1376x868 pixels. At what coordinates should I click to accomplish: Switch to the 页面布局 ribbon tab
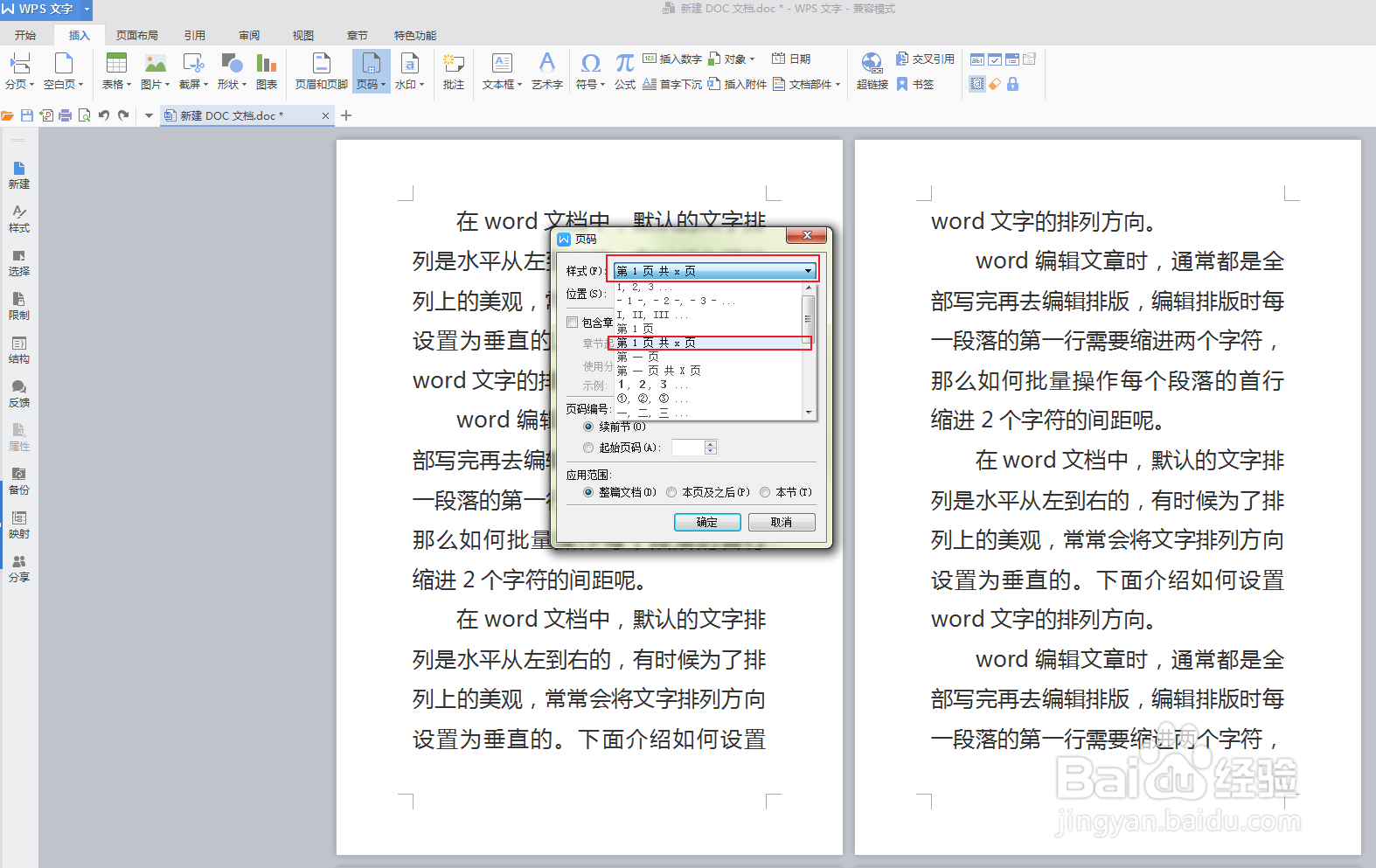click(137, 35)
